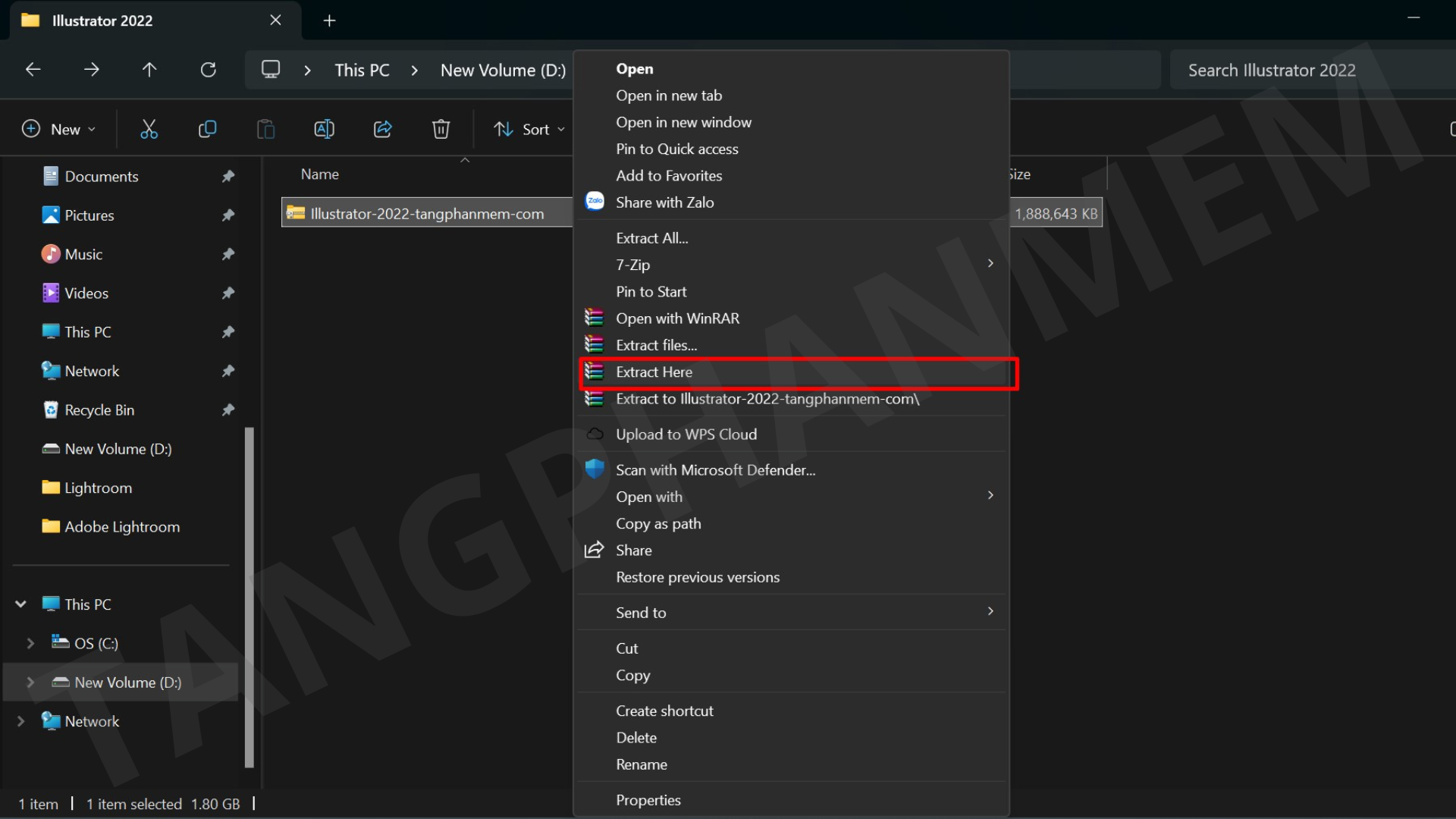Click the WinRAR icon beside Open with WinRAR

[x=595, y=318]
